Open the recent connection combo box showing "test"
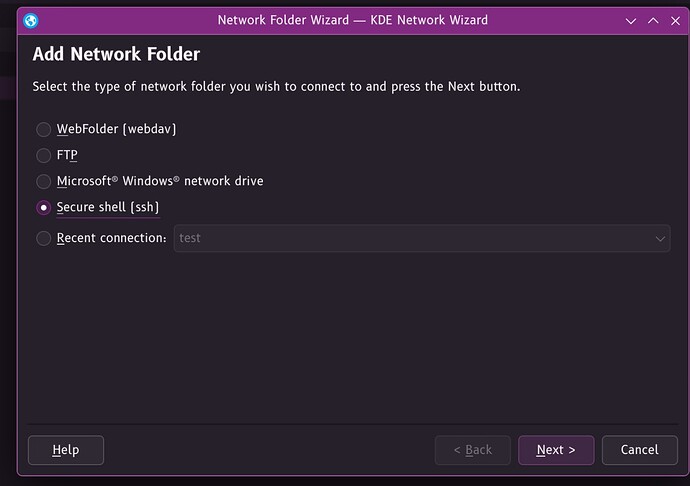The width and height of the screenshot is (690, 486). click(x=410, y=238)
